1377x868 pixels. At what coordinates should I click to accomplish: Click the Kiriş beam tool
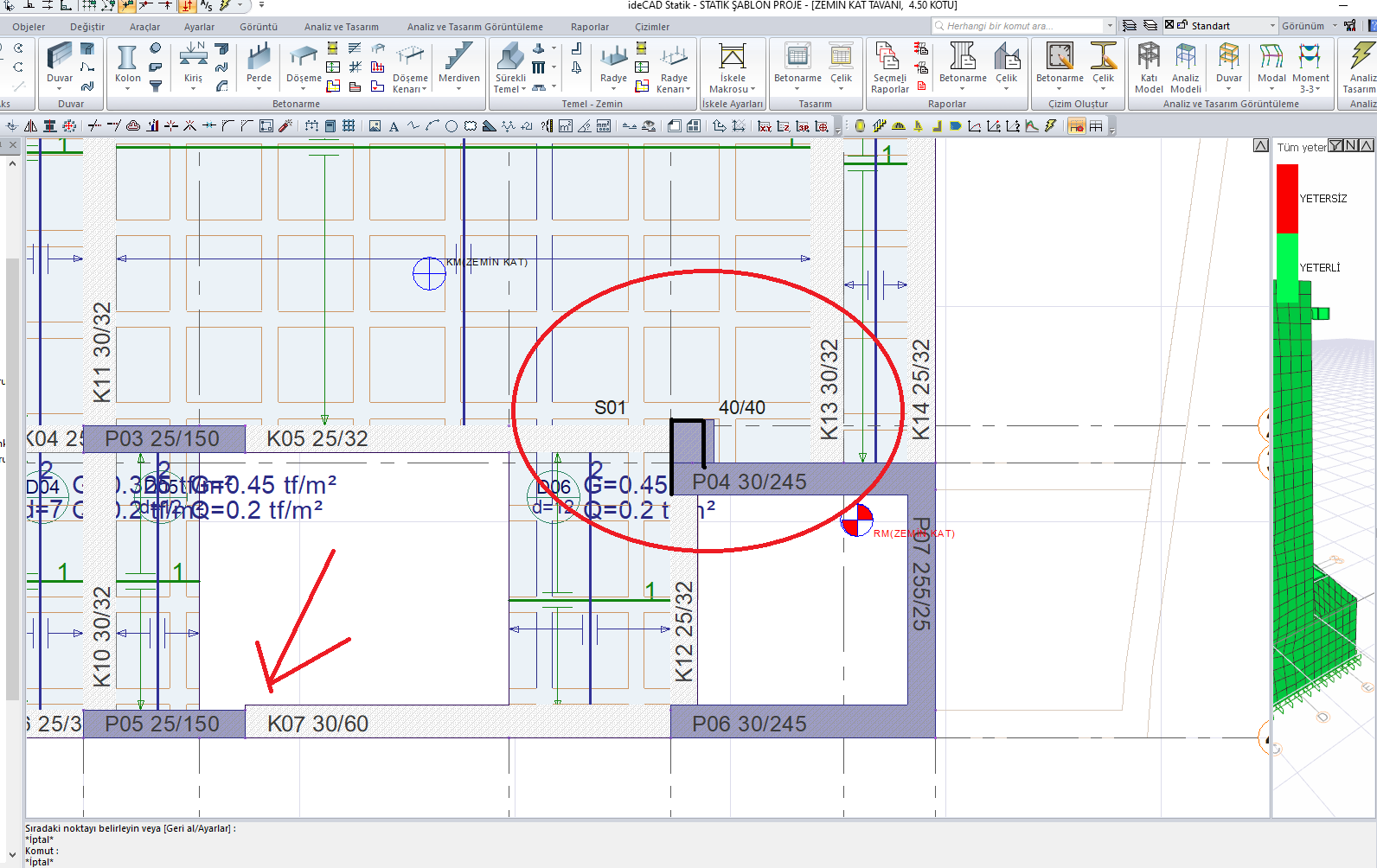click(193, 64)
